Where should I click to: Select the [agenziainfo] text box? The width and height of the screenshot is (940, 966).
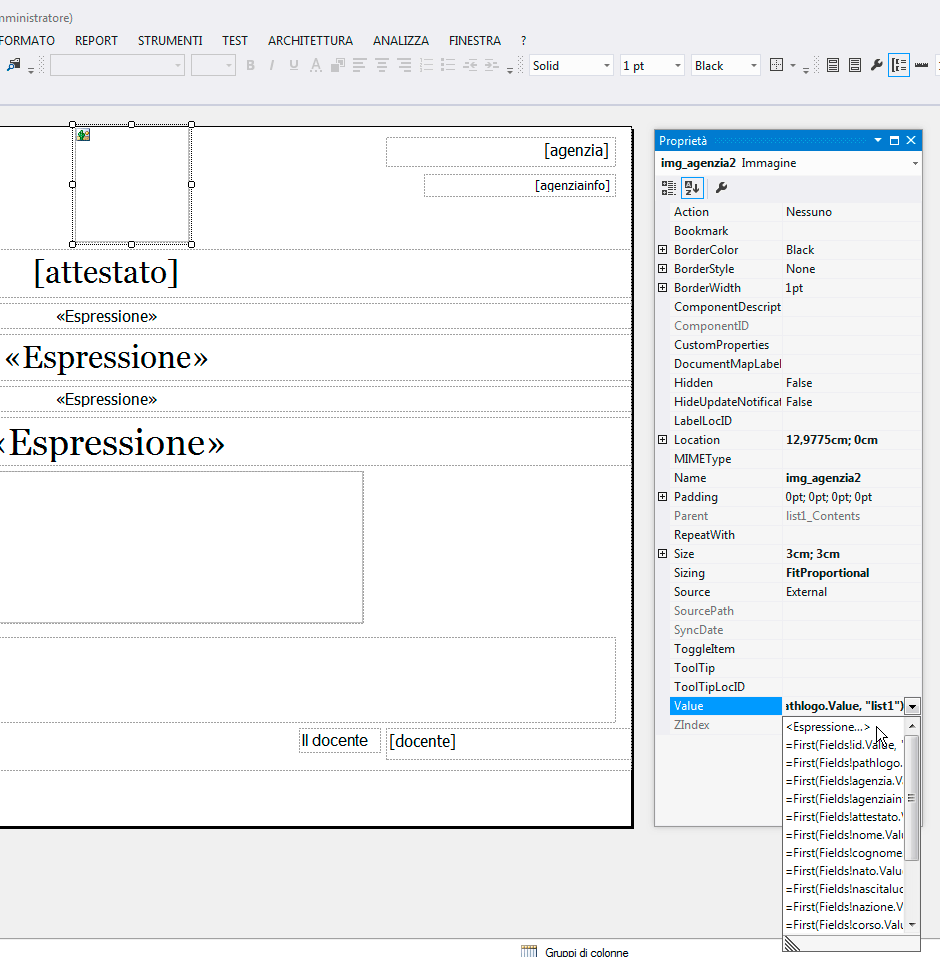tap(520, 186)
